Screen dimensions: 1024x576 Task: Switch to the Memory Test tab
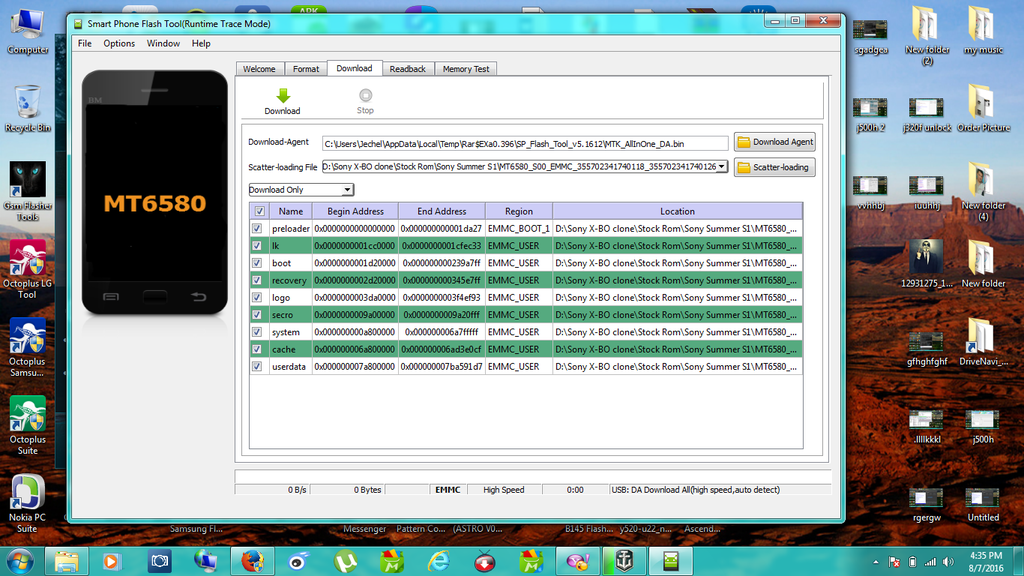pos(466,69)
